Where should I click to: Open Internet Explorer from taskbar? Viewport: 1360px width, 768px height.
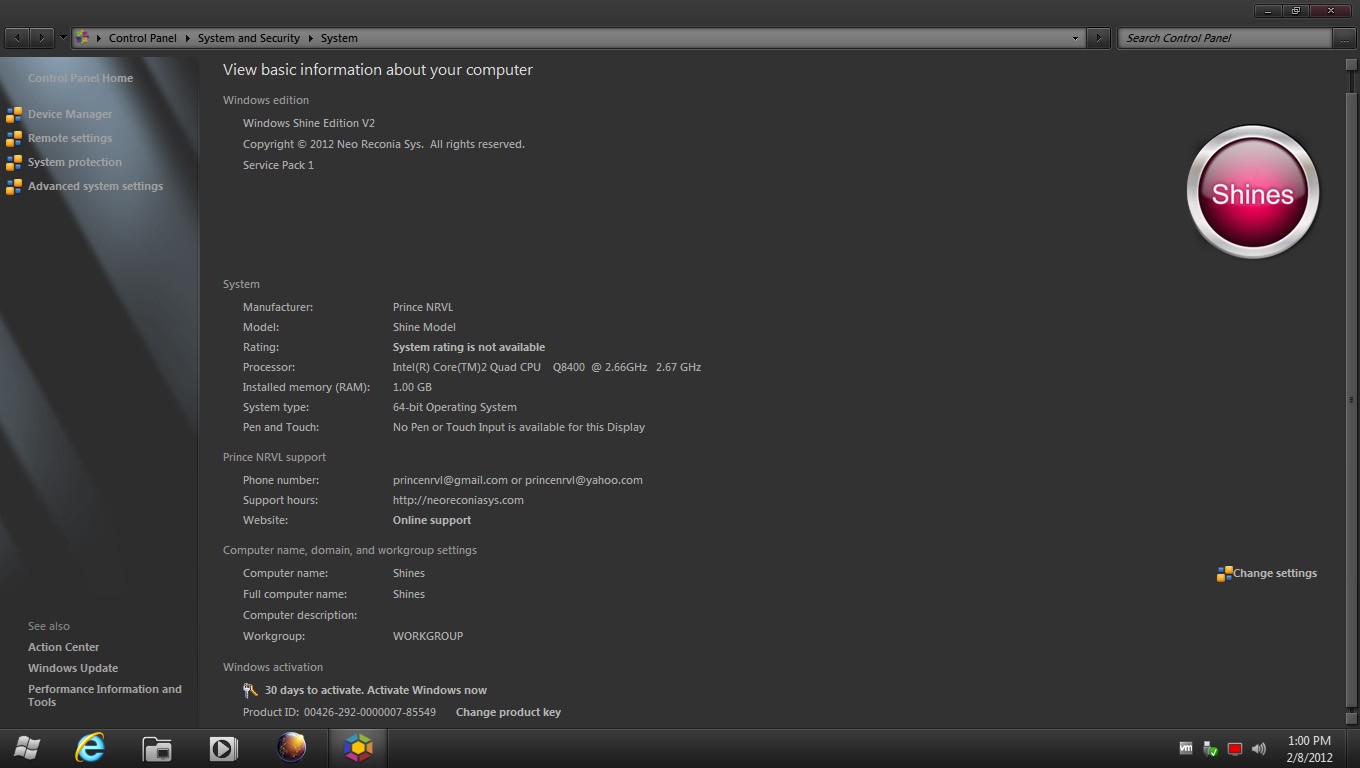[x=90, y=747]
